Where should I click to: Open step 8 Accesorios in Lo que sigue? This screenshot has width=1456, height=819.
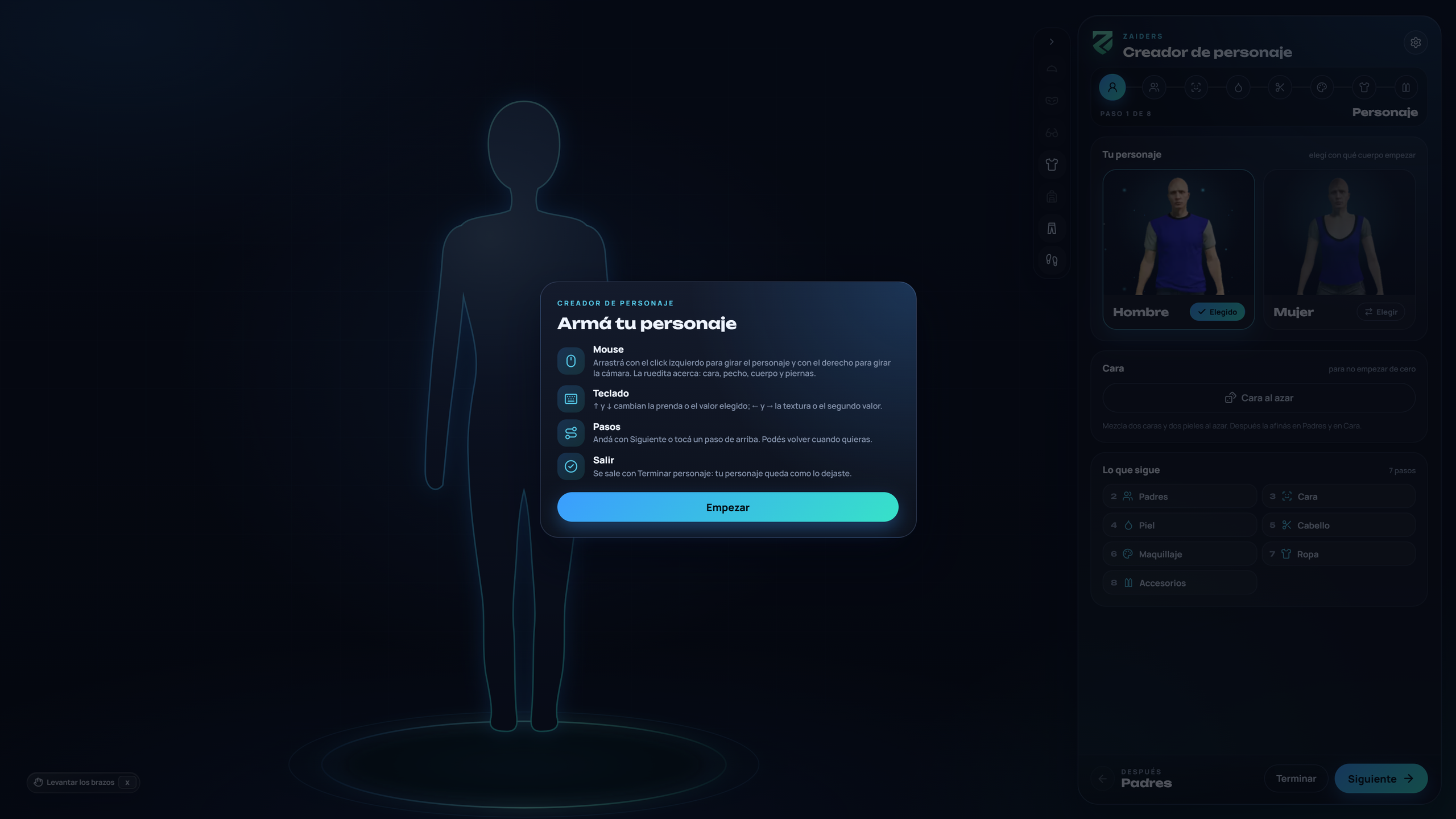pos(1180,583)
